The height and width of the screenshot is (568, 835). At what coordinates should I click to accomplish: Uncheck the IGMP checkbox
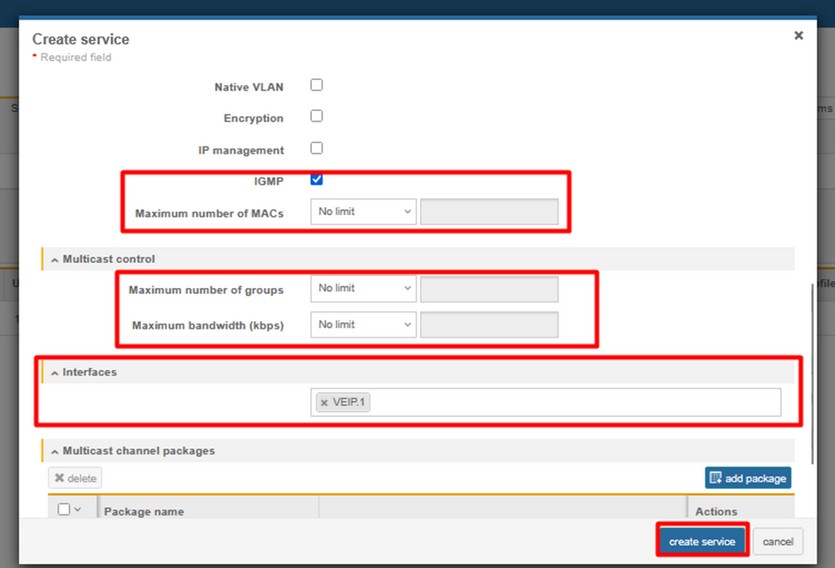pyautogui.click(x=317, y=180)
